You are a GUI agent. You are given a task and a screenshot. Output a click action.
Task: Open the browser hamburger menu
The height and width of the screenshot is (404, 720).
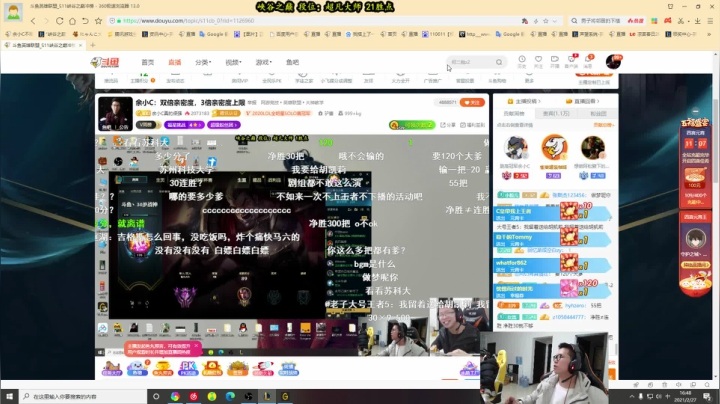[710, 21]
